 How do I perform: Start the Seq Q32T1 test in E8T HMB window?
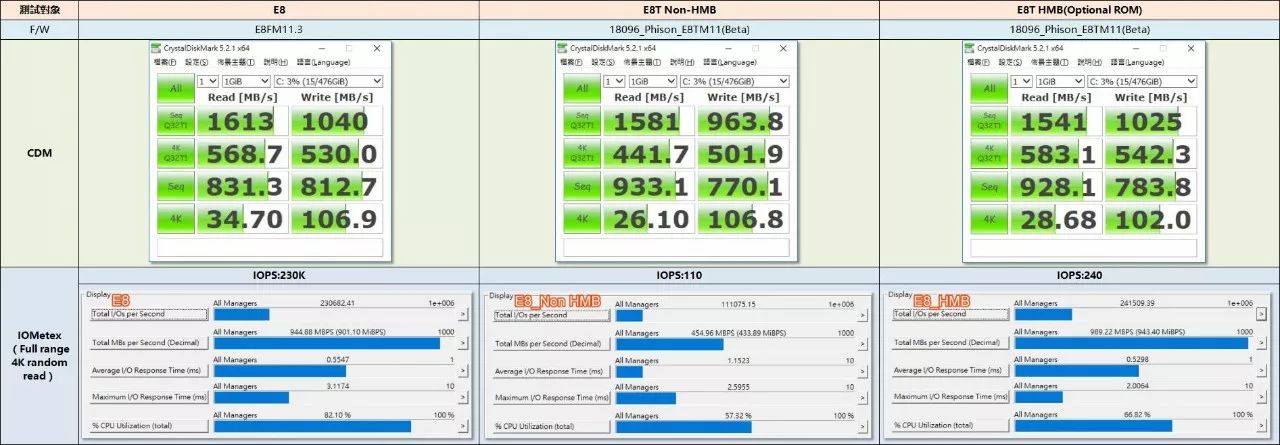point(988,121)
